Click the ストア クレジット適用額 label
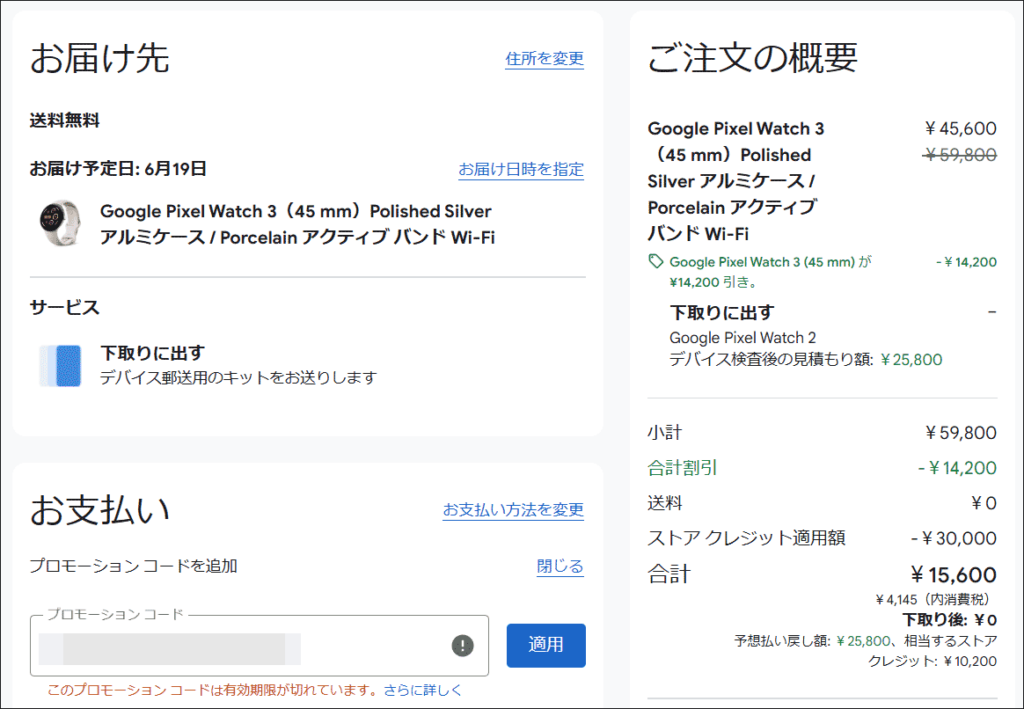Viewport: 1024px width, 709px height. click(746, 538)
